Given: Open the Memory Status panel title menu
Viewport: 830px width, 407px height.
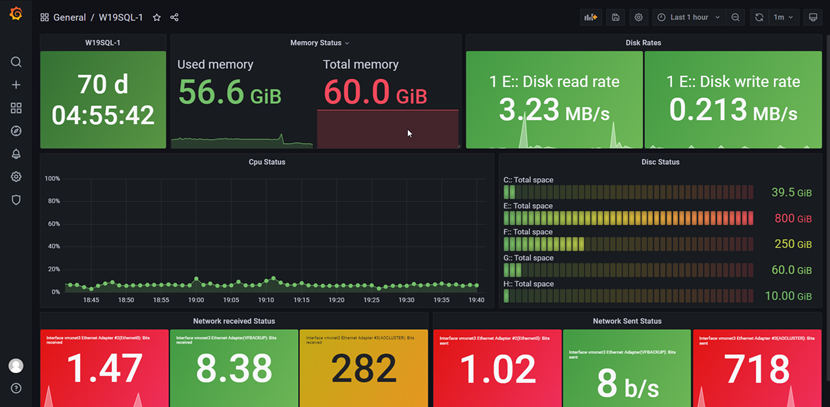Looking at the screenshot, I should pos(319,43).
